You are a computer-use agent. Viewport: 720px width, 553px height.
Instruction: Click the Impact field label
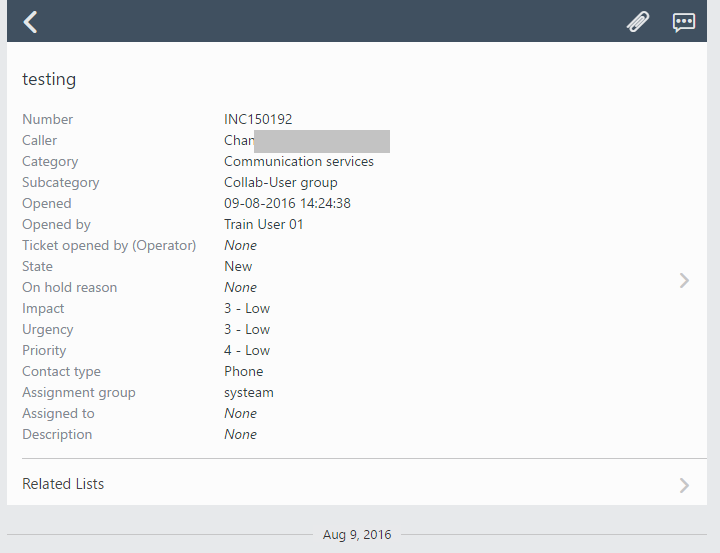tap(43, 308)
